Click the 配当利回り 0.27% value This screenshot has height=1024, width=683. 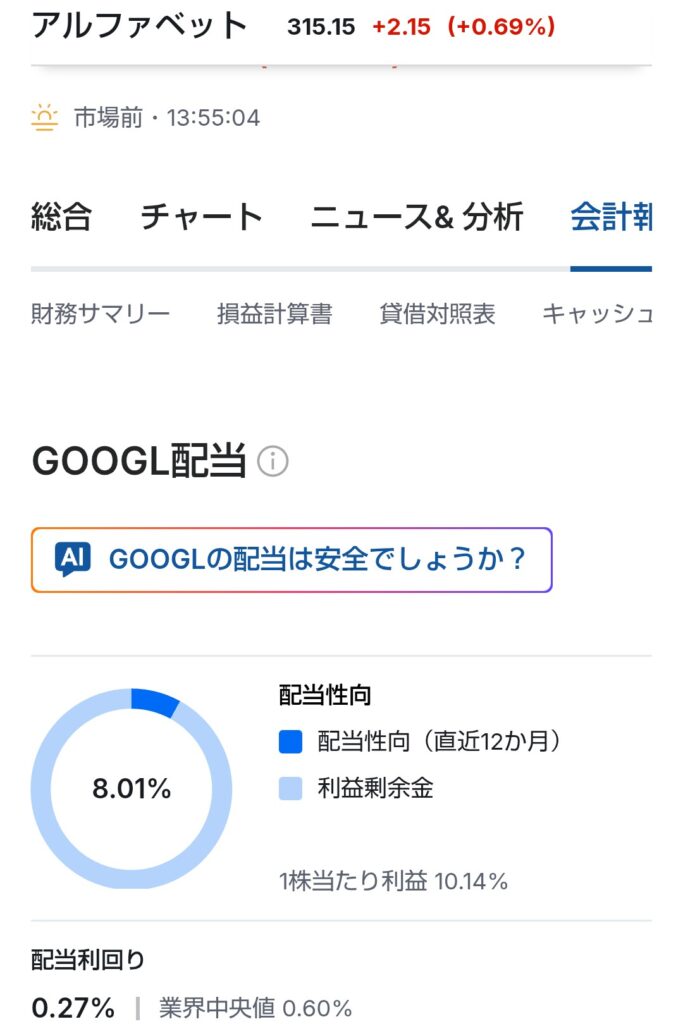(x=73, y=1007)
